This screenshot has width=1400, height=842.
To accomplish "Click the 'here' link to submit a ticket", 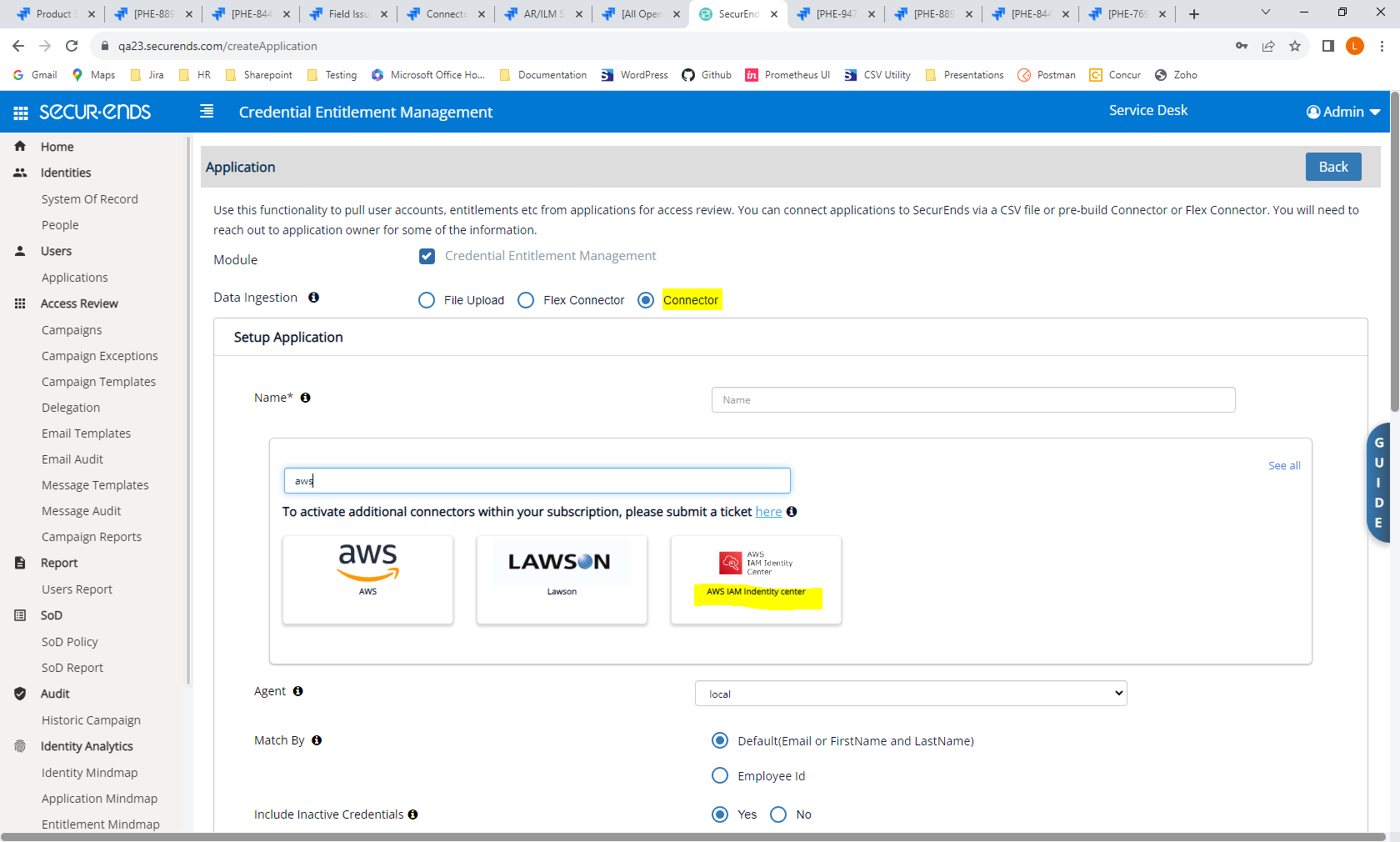I will 767,511.
